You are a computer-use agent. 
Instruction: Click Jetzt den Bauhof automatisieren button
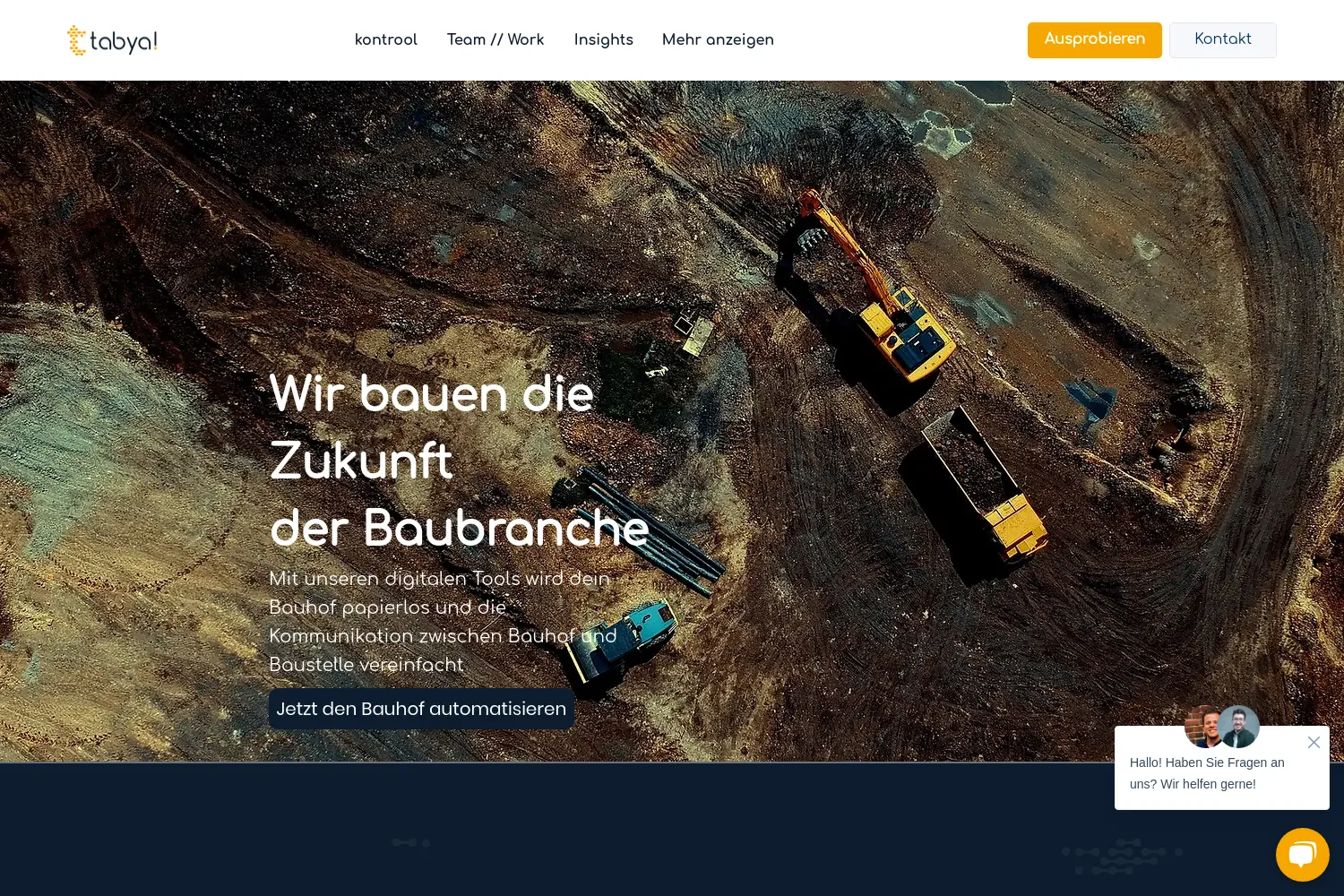point(421,709)
